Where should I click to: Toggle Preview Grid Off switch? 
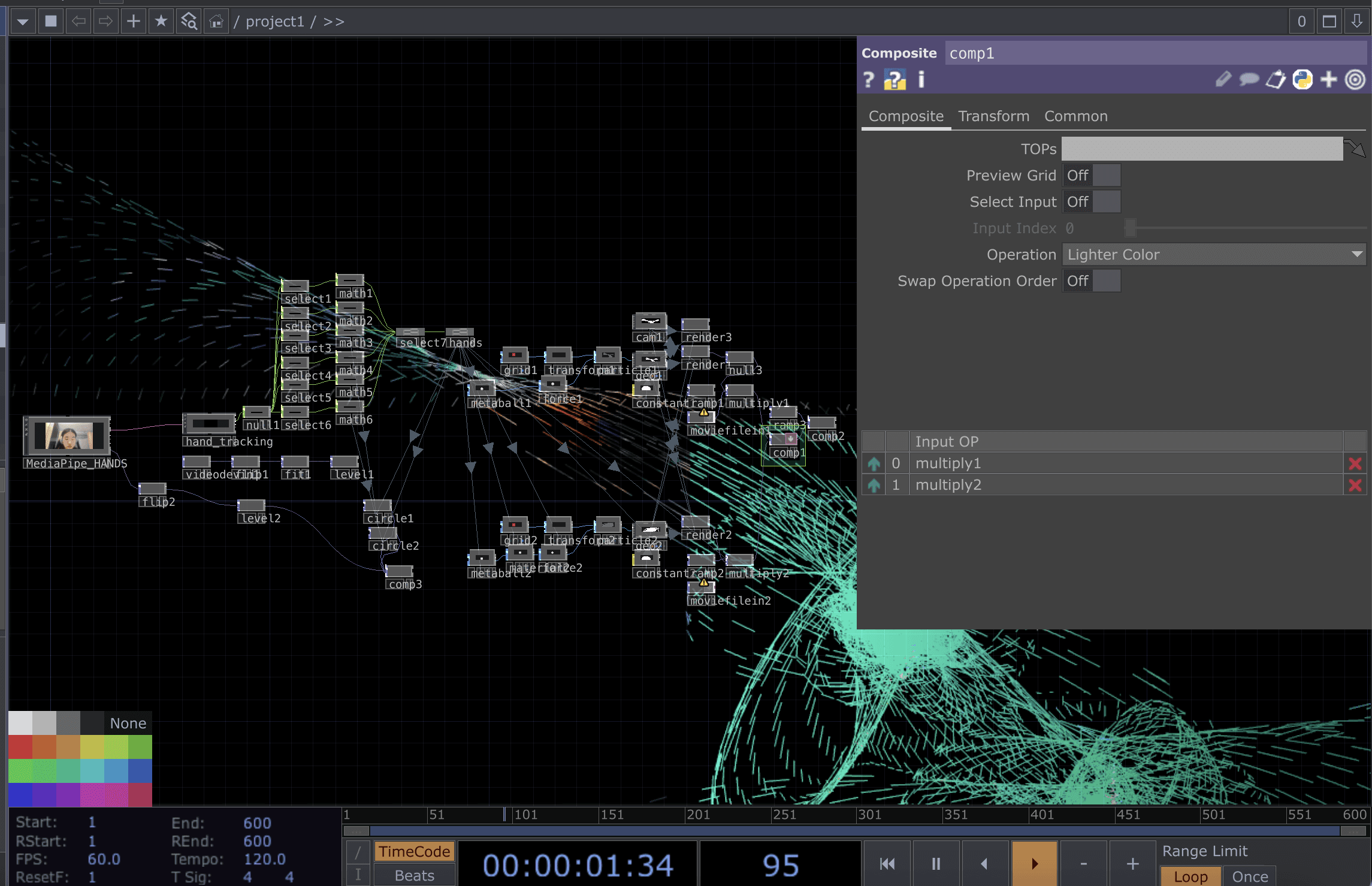[1092, 176]
